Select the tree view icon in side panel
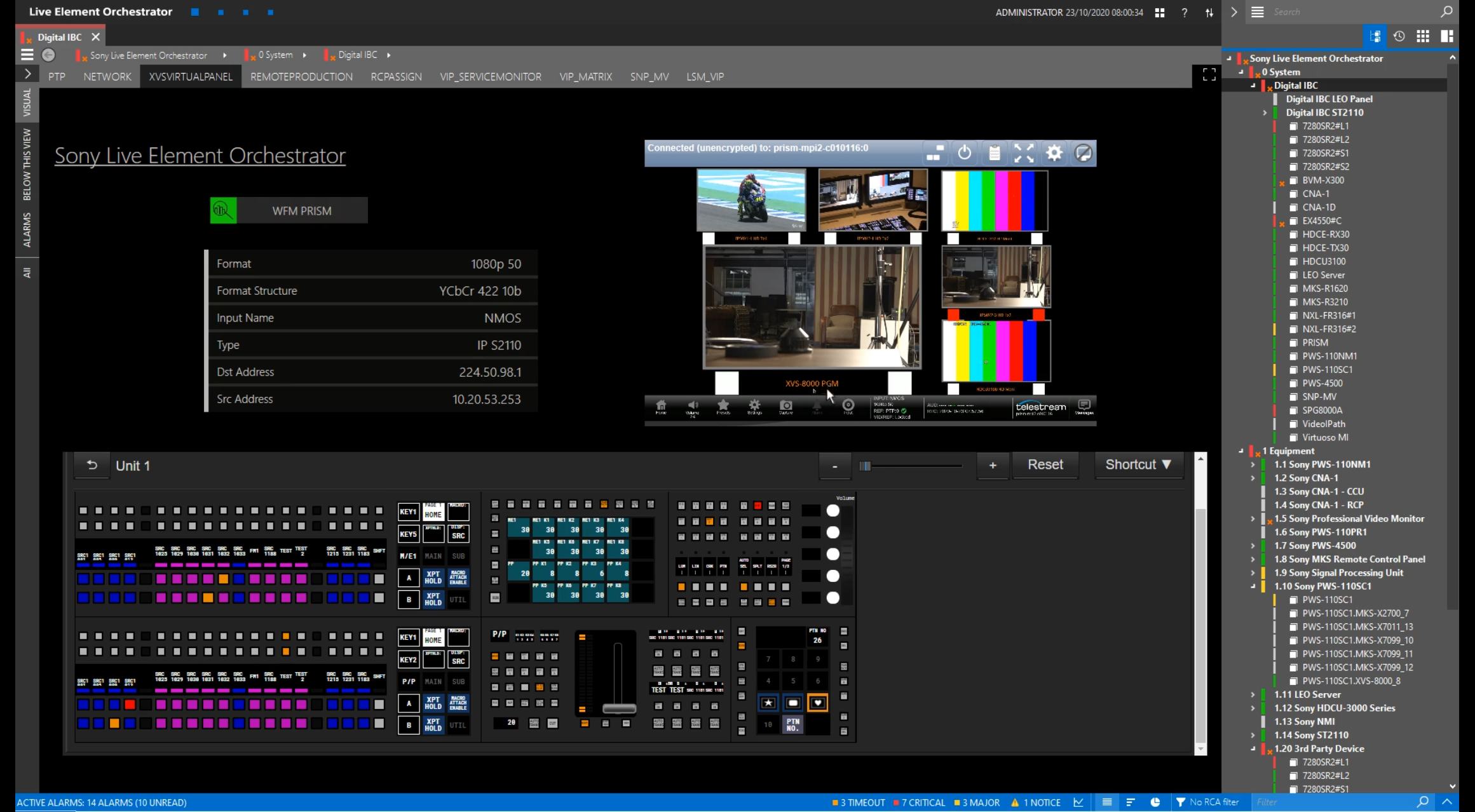Viewport: 1475px width, 812px height. pyautogui.click(x=1375, y=36)
